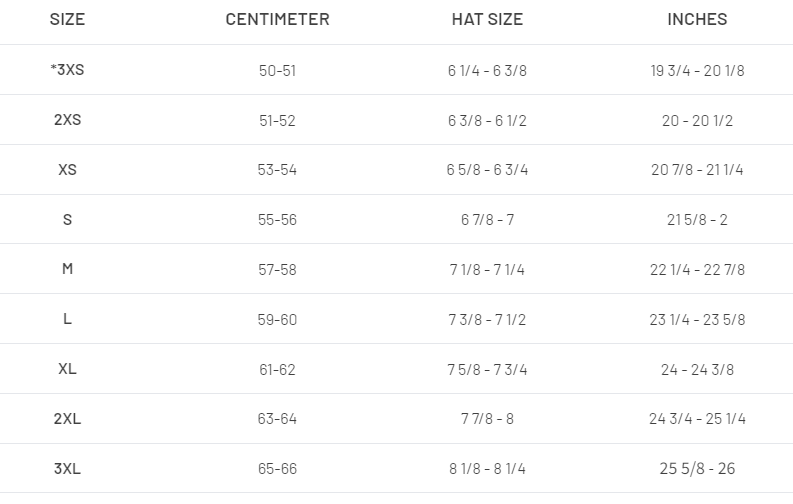Select the M size label
This screenshot has width=793, height=504.
coord(67,269)
